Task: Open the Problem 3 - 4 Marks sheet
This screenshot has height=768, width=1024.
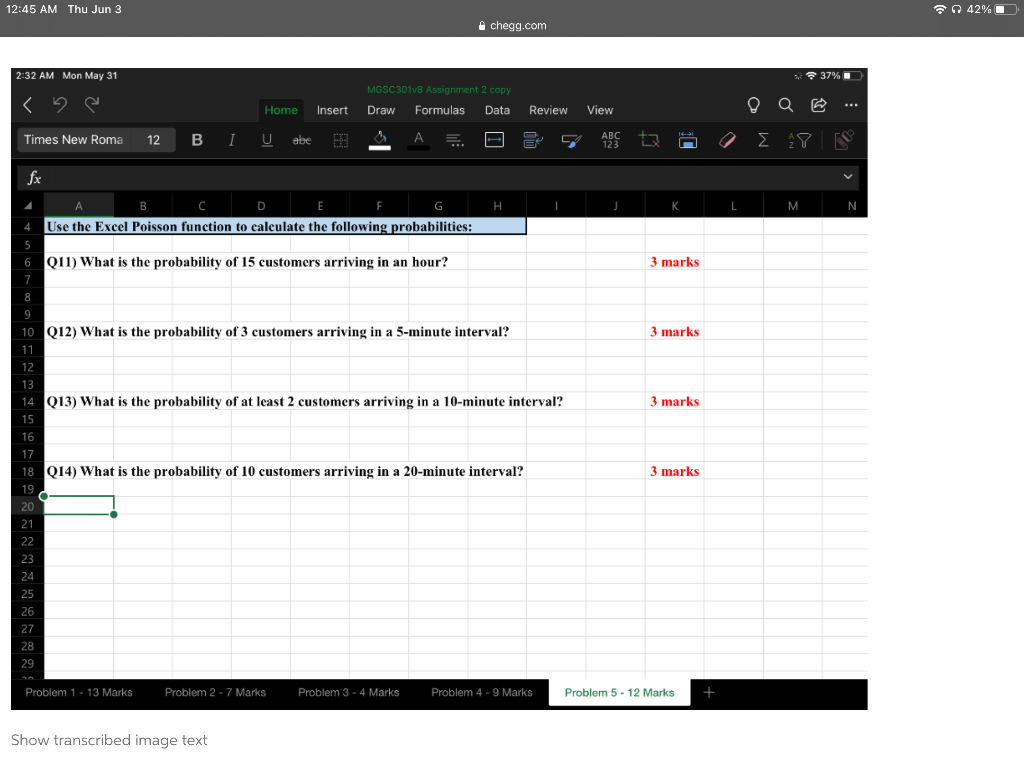Action: [348, 692]
